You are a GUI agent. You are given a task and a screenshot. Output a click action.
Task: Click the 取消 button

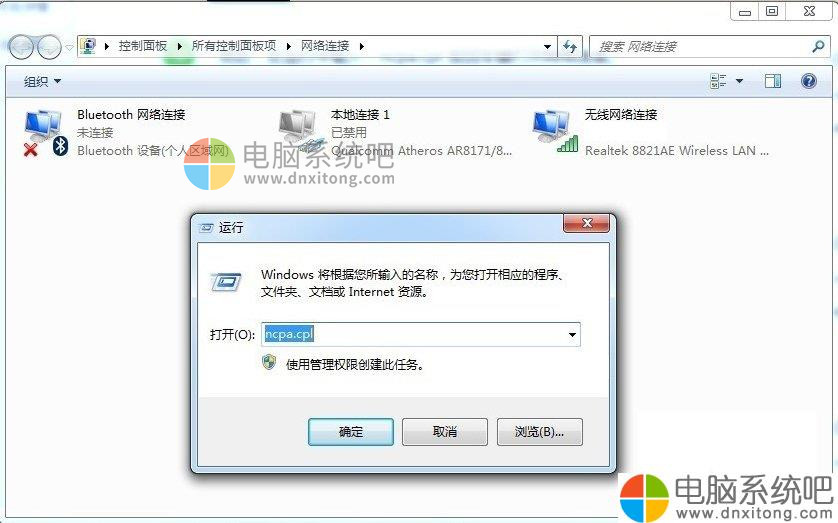tap(445, 432)
